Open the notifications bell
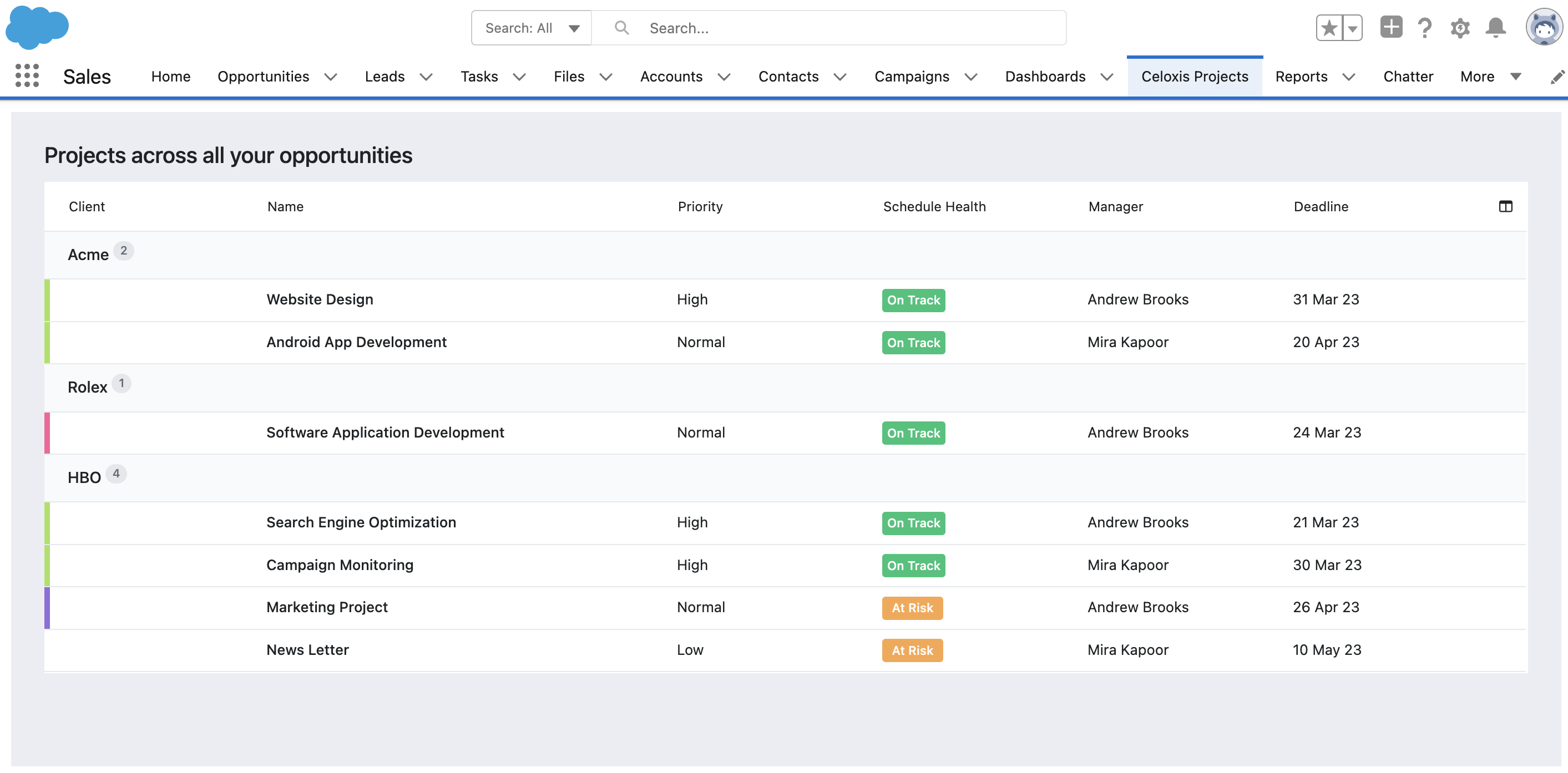Viewport: 1568px width, 773px height. click(x=1495, y=28)
